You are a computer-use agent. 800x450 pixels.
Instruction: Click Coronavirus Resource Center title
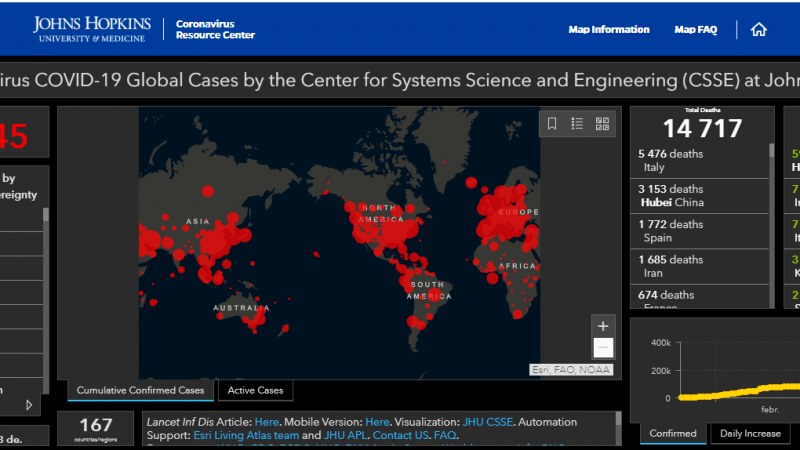[215, 29]
